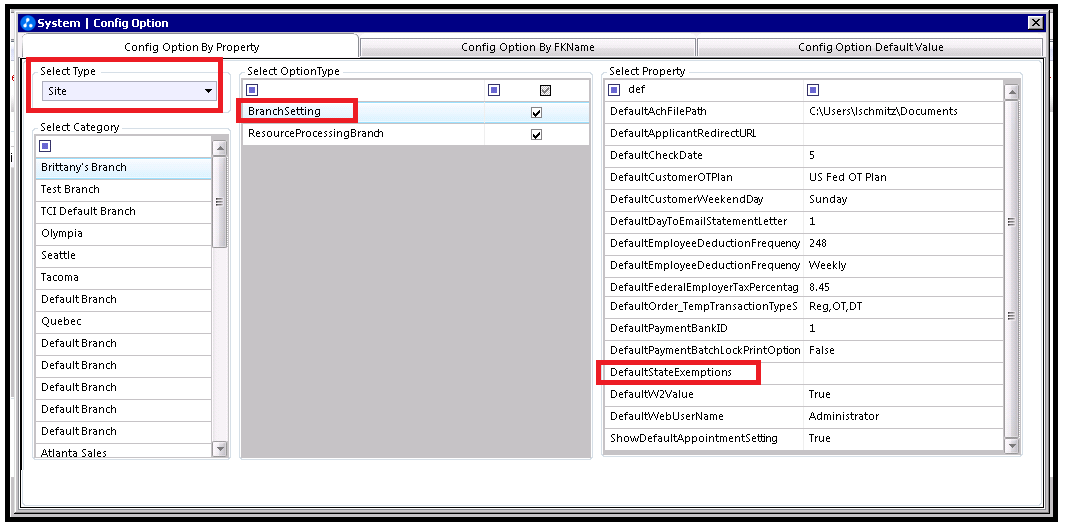1066x526 pixels.
Task: Select Test Branch category
Action: 124,190
